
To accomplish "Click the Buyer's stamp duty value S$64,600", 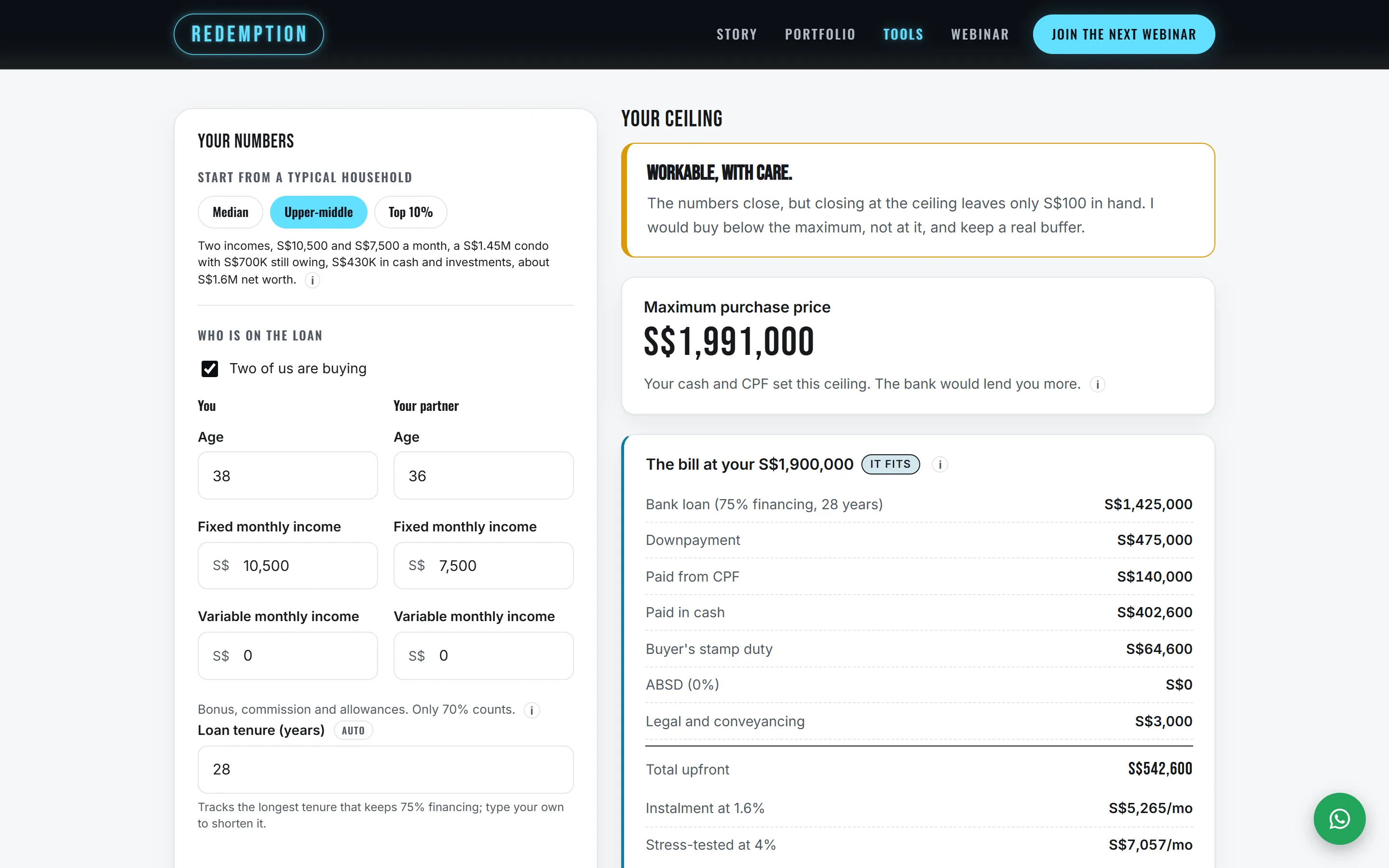I will click(1159, 649).
